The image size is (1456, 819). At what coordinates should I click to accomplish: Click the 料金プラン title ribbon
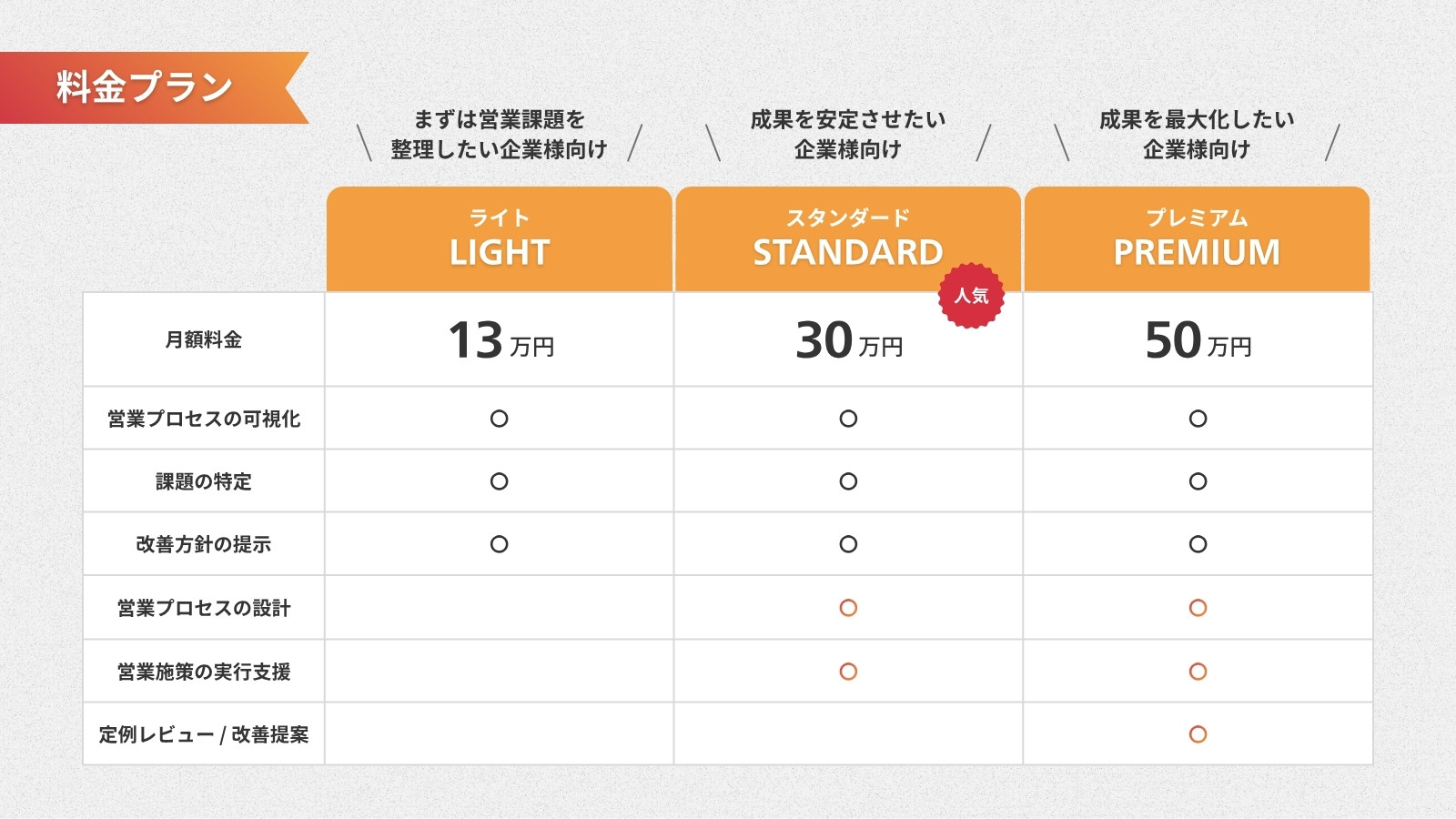click(x=155, y=87)
